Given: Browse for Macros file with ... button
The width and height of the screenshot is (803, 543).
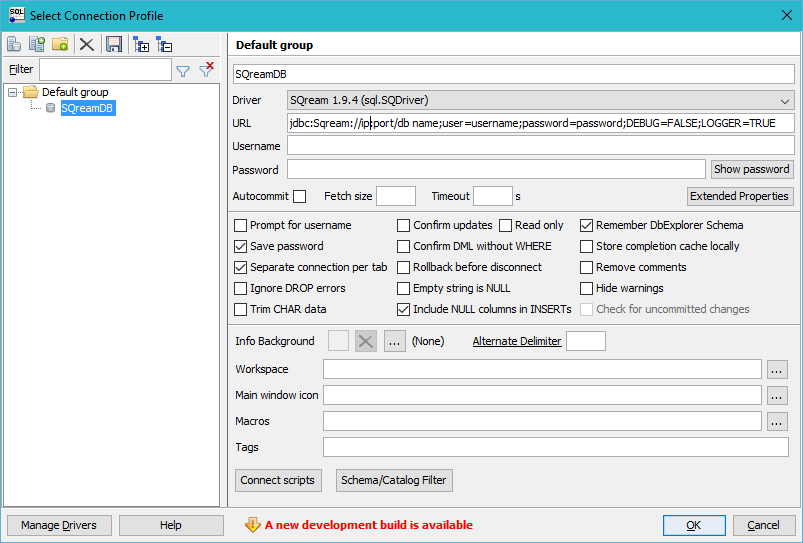Looking at the screenshot, I should 777,422.
